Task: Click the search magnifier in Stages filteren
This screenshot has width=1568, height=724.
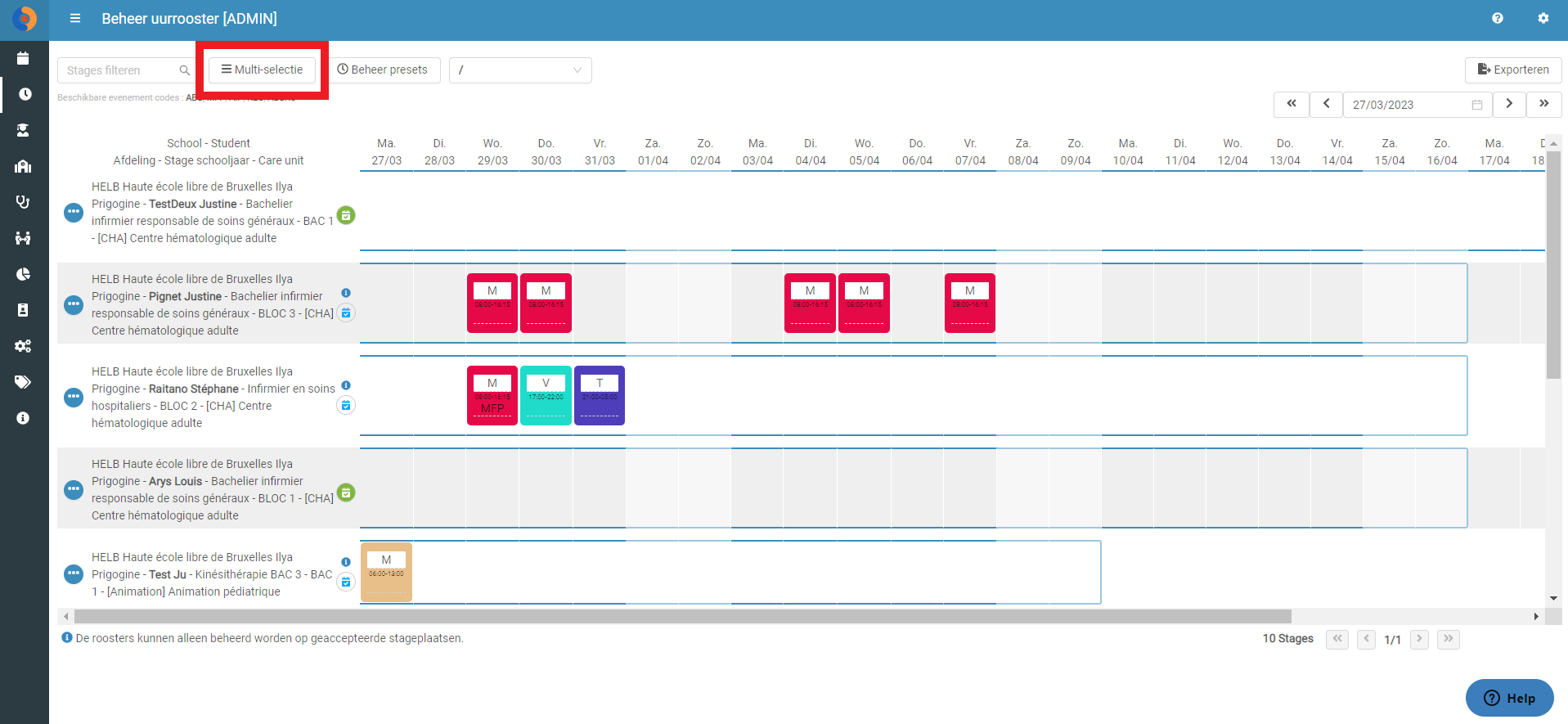Action: click(185, 70)
